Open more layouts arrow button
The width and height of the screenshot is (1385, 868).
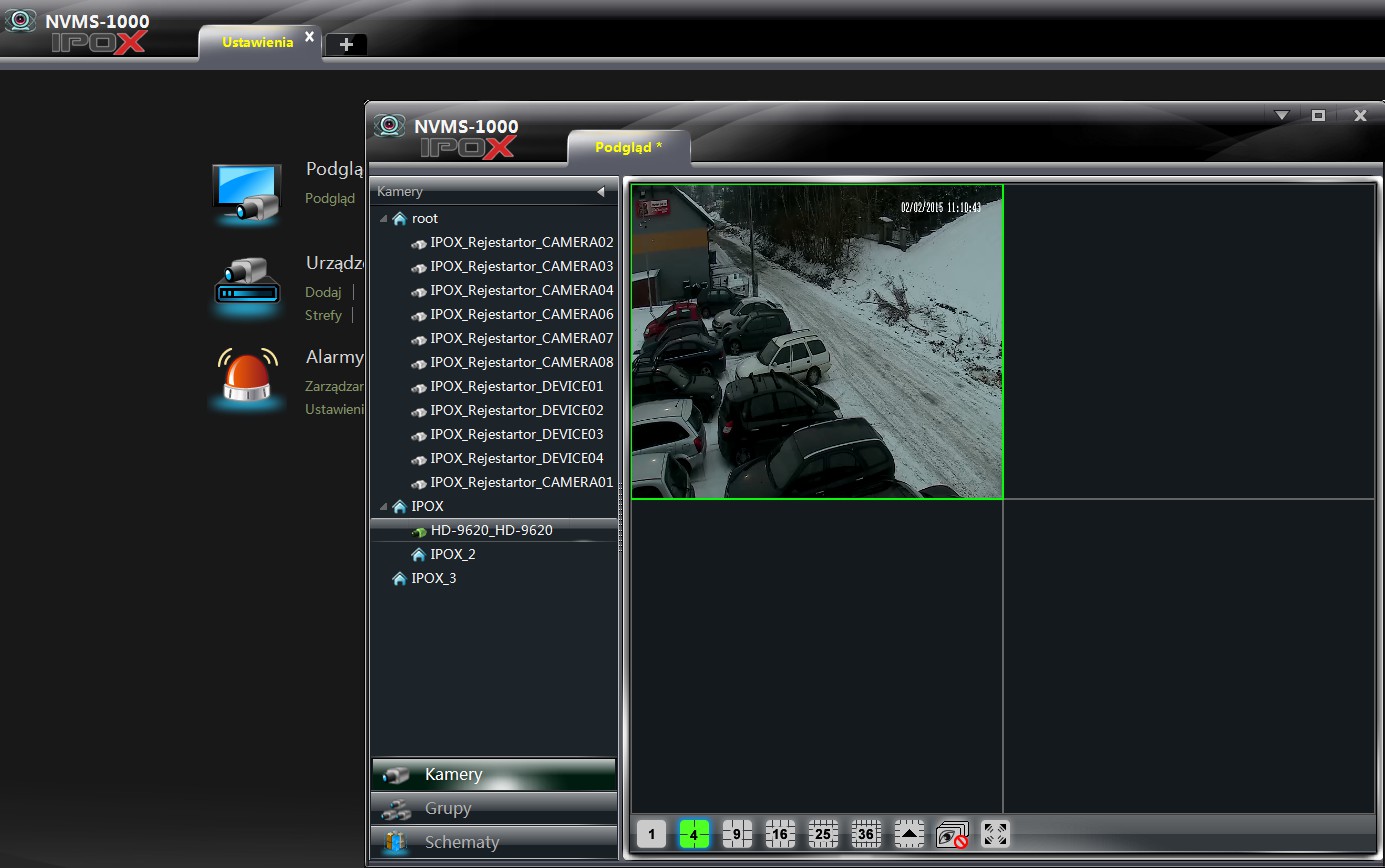click(x=909, y=834)
